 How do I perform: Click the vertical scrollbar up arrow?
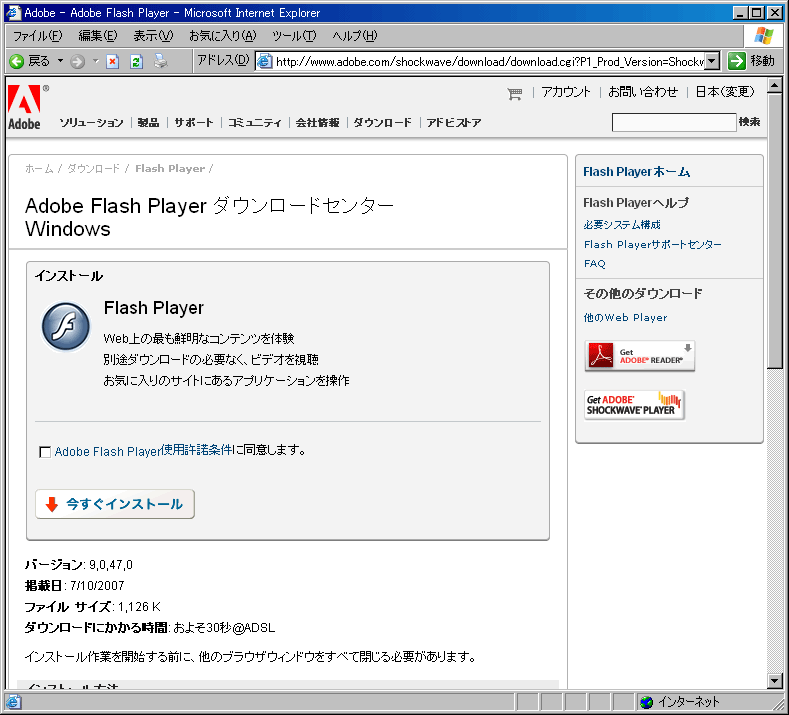click(775, 85)
